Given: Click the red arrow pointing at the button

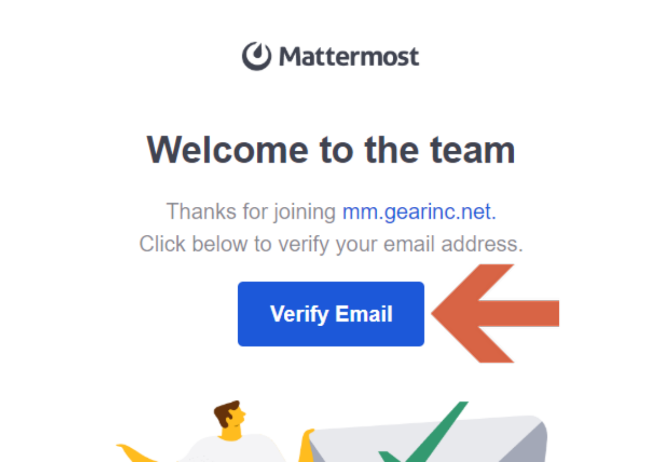Looking at the screenshot, I should coord(495,313).
